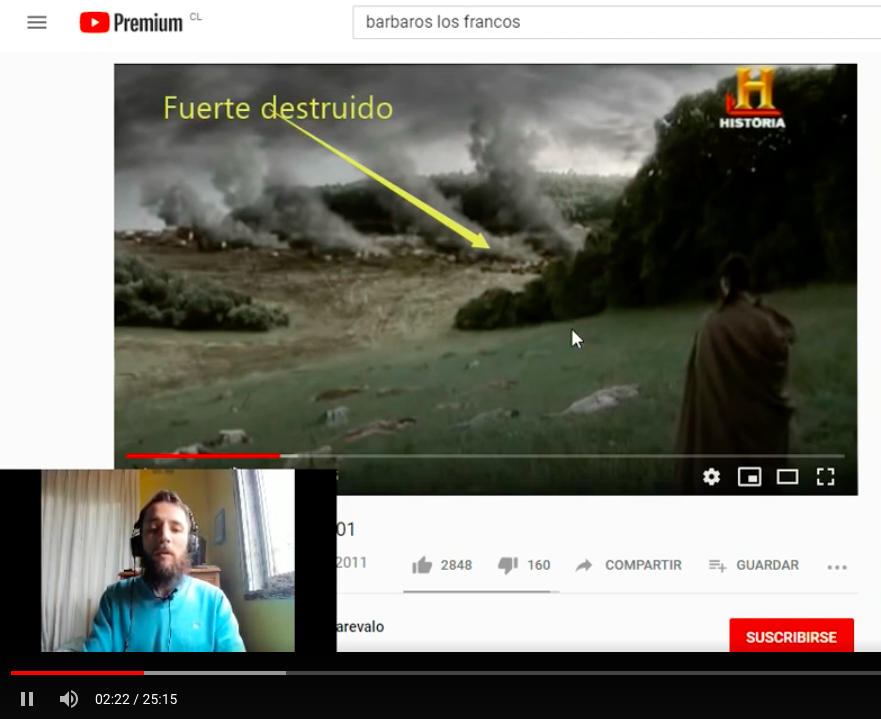Open the video settings gear menu

(711, 477)
